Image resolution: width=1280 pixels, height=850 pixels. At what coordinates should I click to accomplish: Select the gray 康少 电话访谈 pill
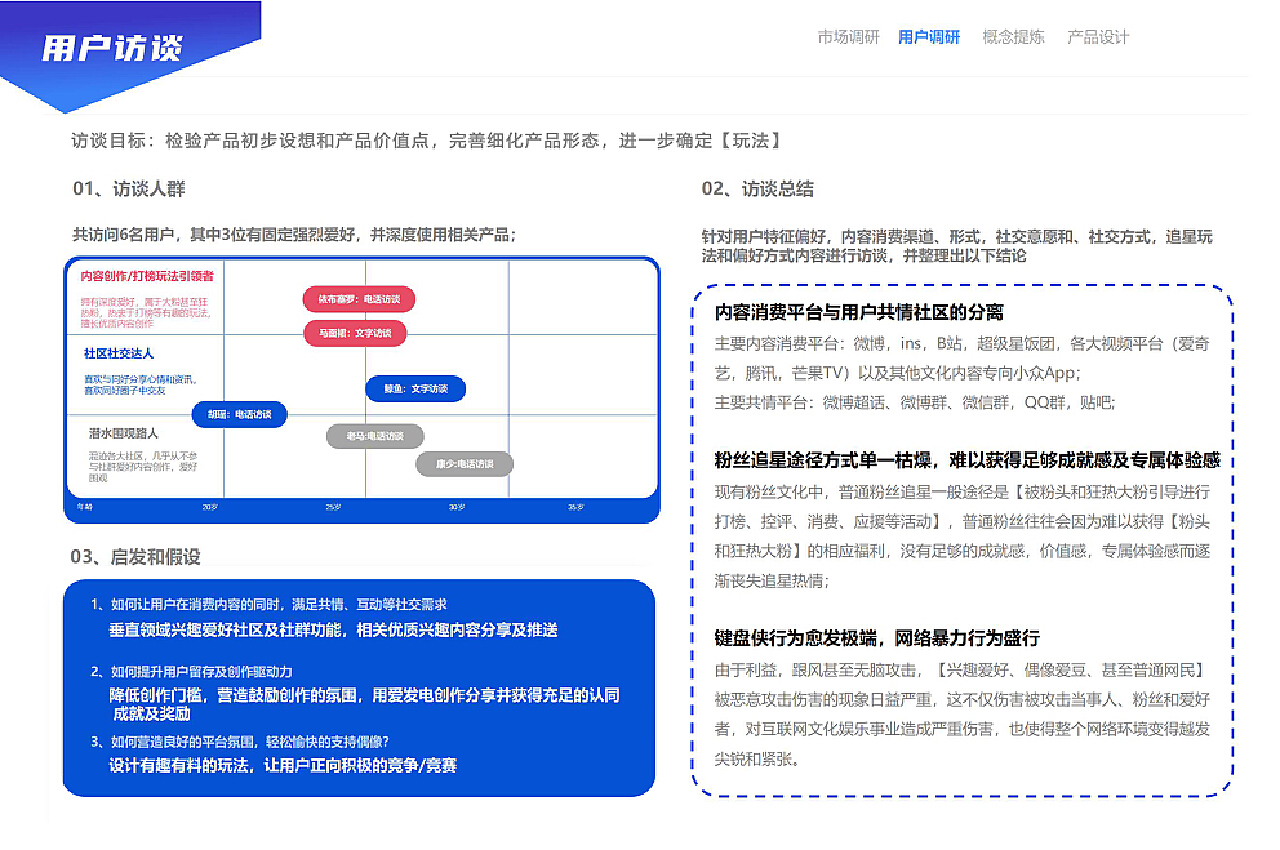point(464,464)
